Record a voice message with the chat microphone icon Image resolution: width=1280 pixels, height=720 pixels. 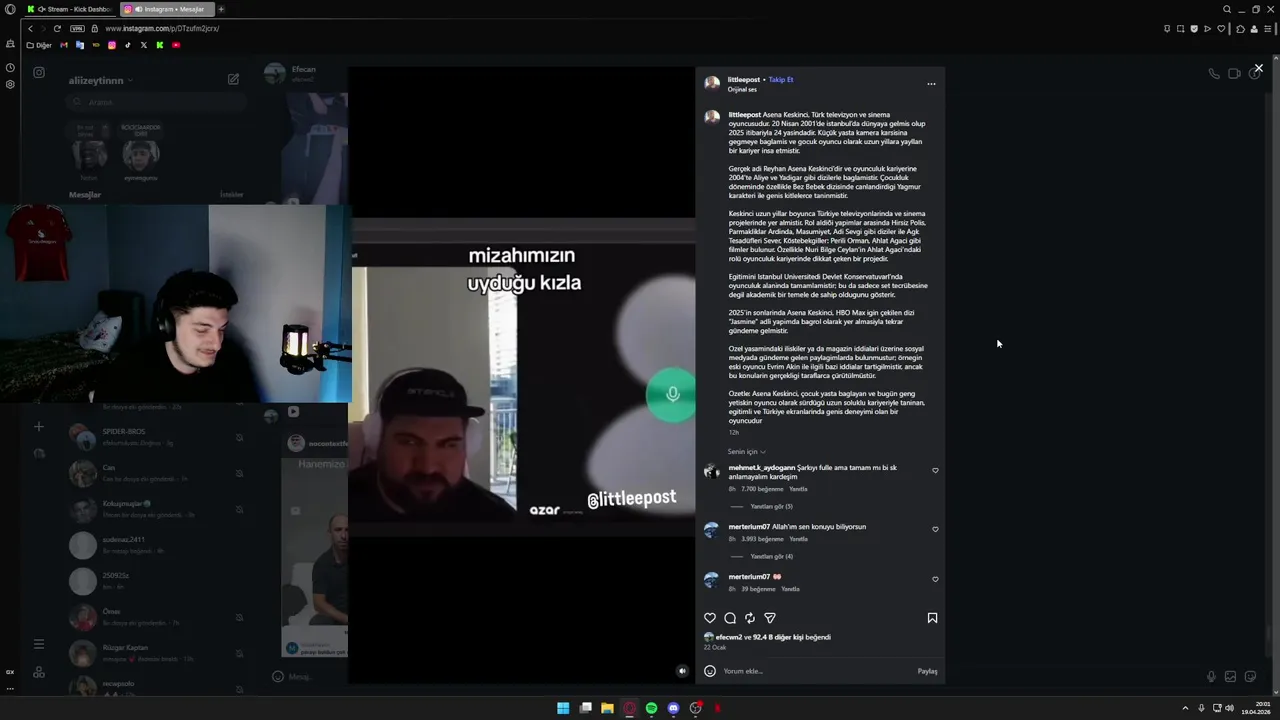tap(1211, 677)
